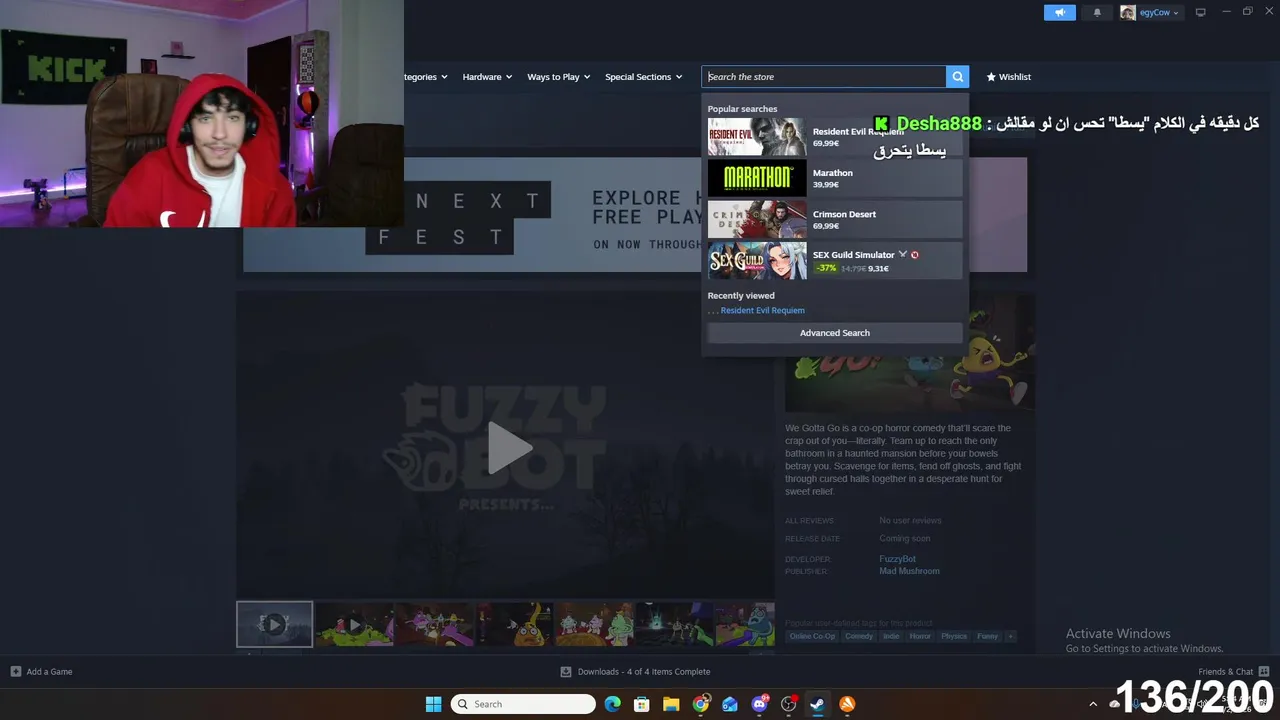Viewport: 1280px width, 720px height.
Task: Click the Online Co-Op tag
Action: (x=812, y=636)
